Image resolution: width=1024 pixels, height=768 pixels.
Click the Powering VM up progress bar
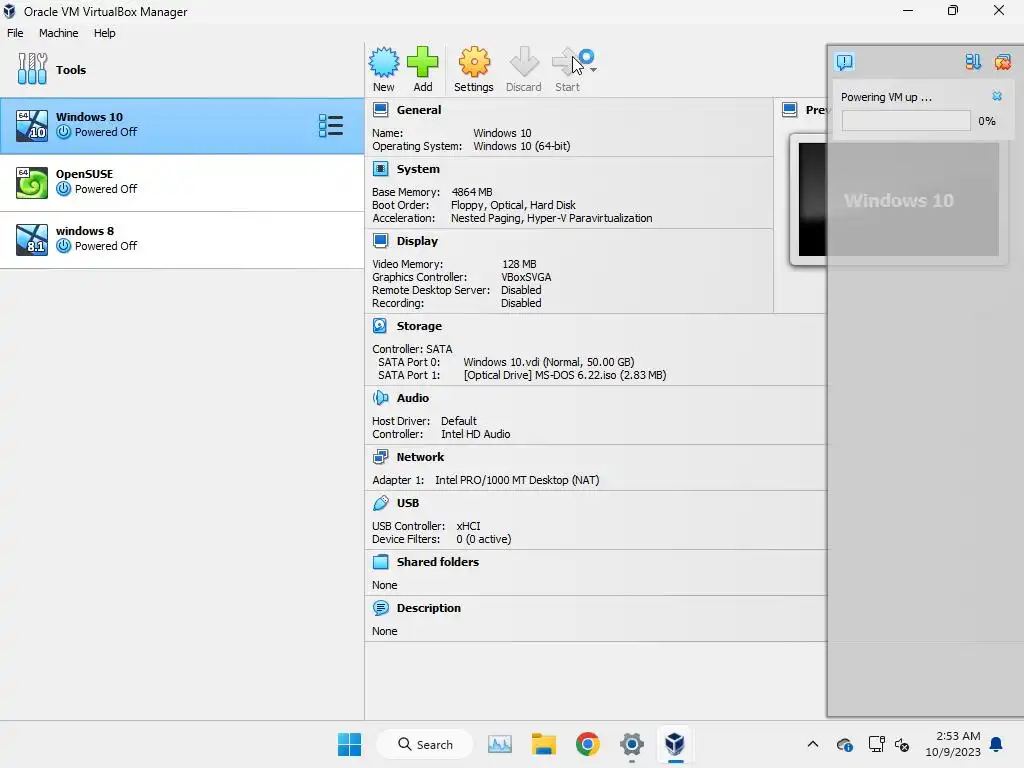(x=906, y=121)
